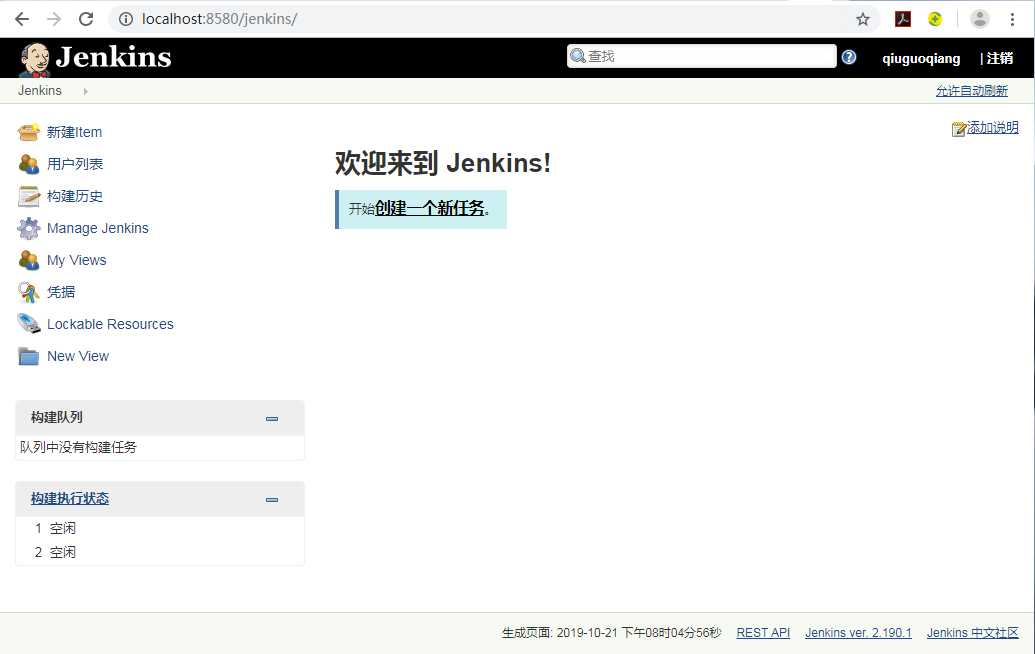The image size is (1035, 654).
Task: Click the Chrome profile avatar icon
Action: pyautogui.click(x=980, y=19)
